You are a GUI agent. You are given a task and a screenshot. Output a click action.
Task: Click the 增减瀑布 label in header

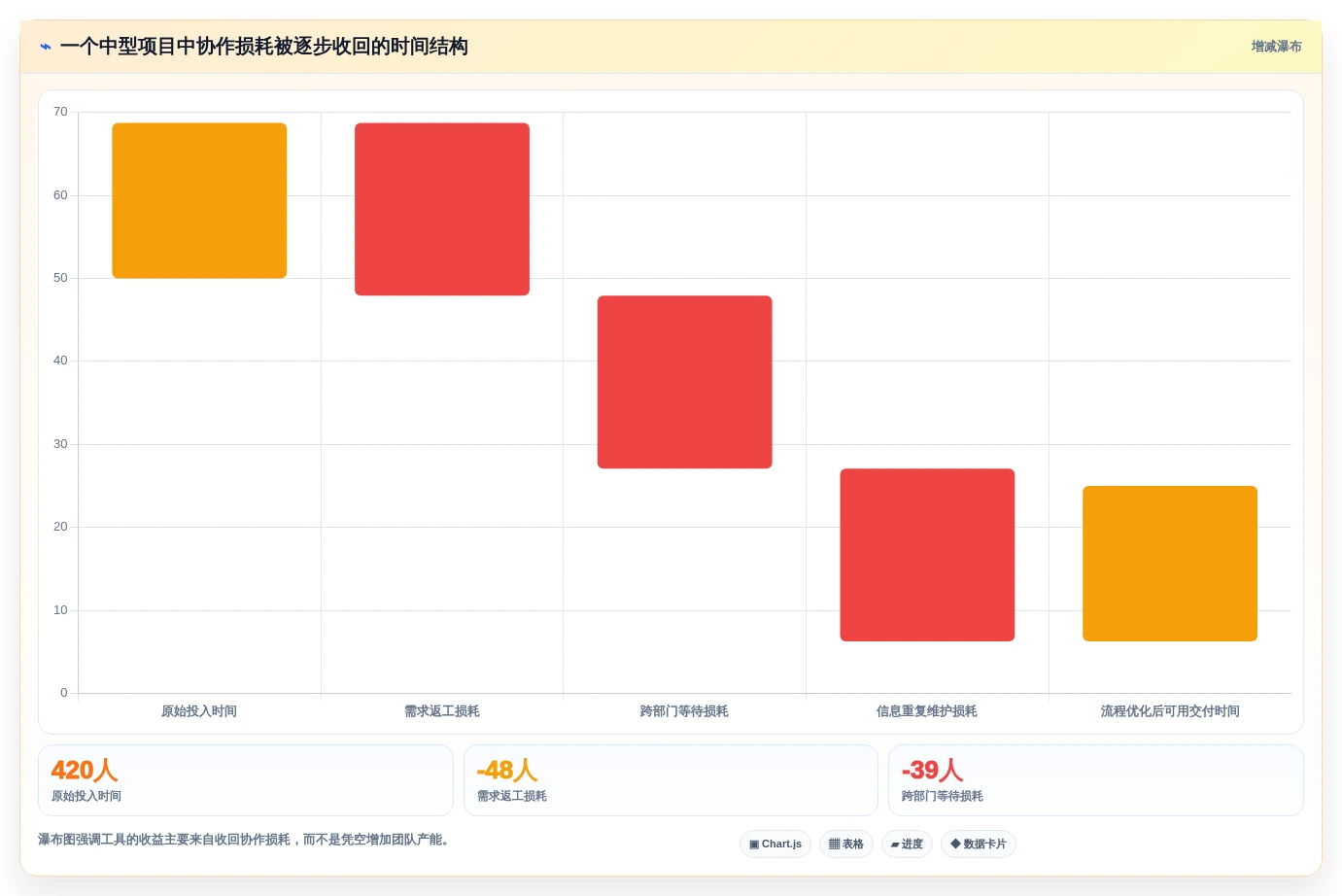1276,47
